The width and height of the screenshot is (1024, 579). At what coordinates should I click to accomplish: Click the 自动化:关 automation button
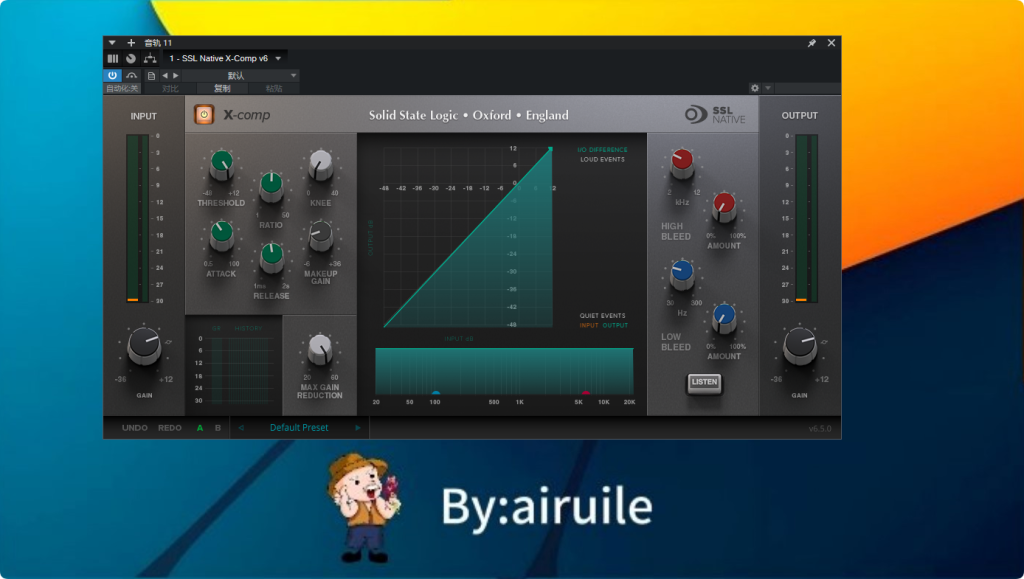[122, 89]
